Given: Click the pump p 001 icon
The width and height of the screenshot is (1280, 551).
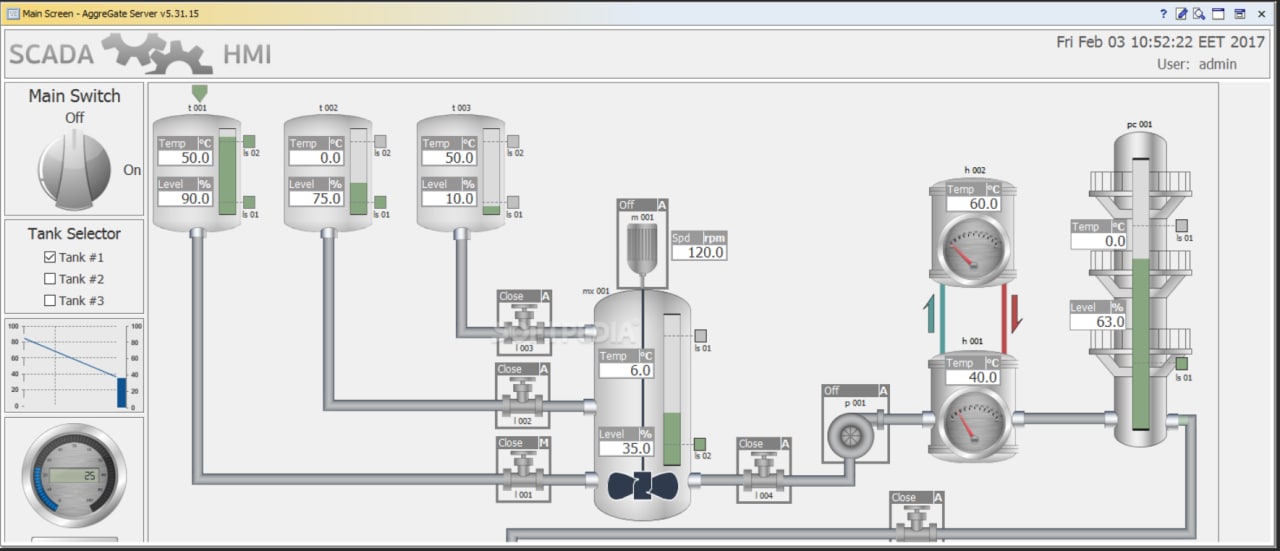Looking at the screenshot, I should click(x=853, y=434).
